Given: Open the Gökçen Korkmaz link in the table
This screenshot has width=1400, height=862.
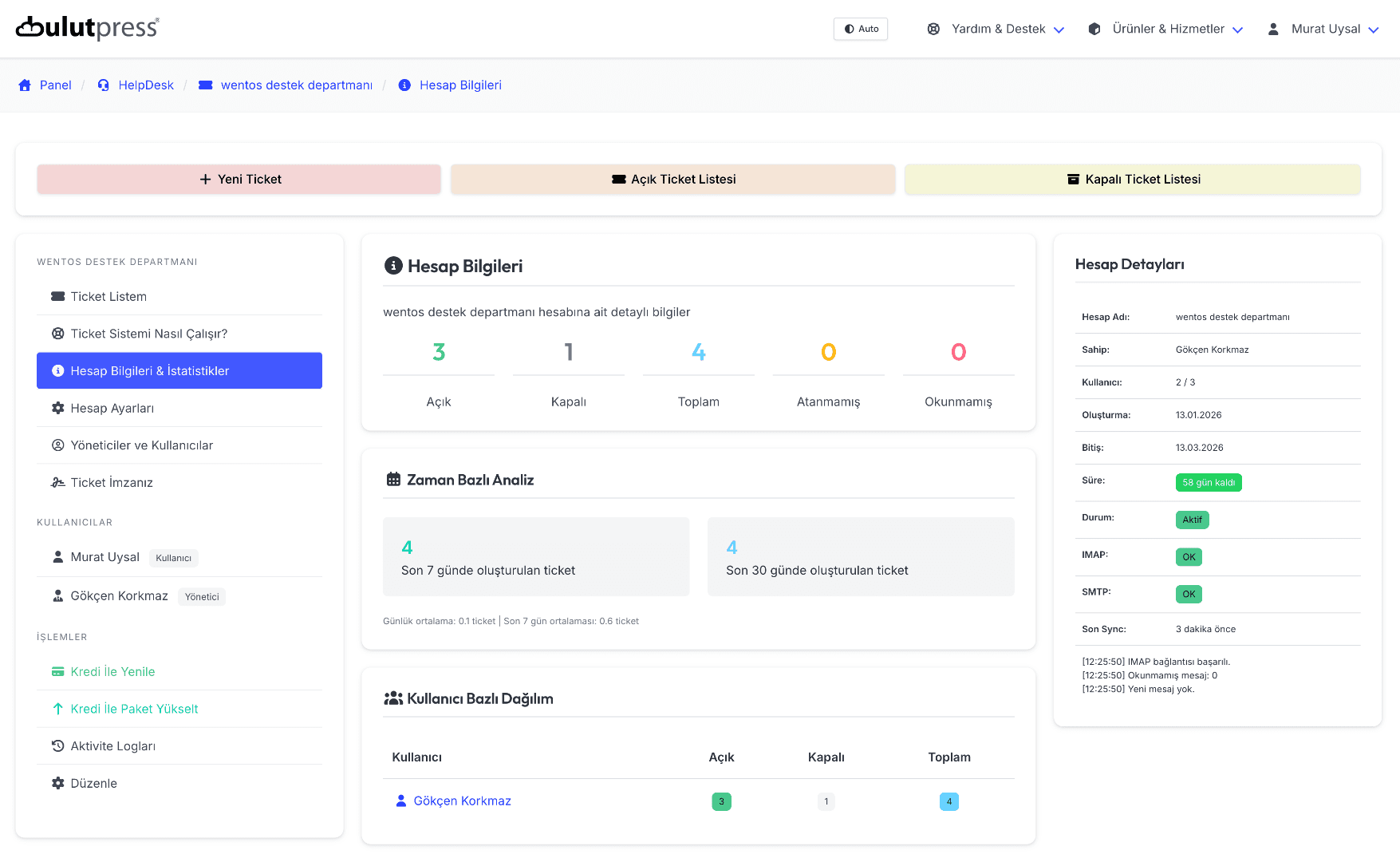Looking at the screenshot, I should click(462, 801).
